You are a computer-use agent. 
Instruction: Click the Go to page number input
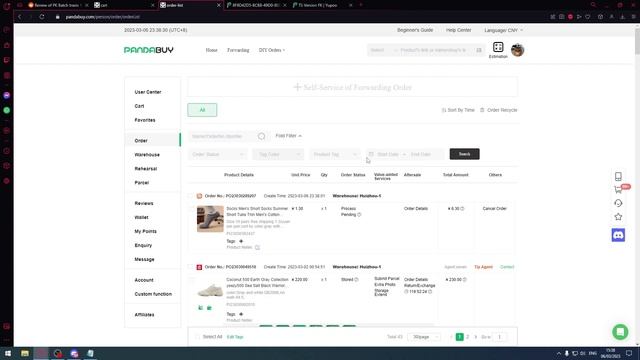tap(499, 337)
